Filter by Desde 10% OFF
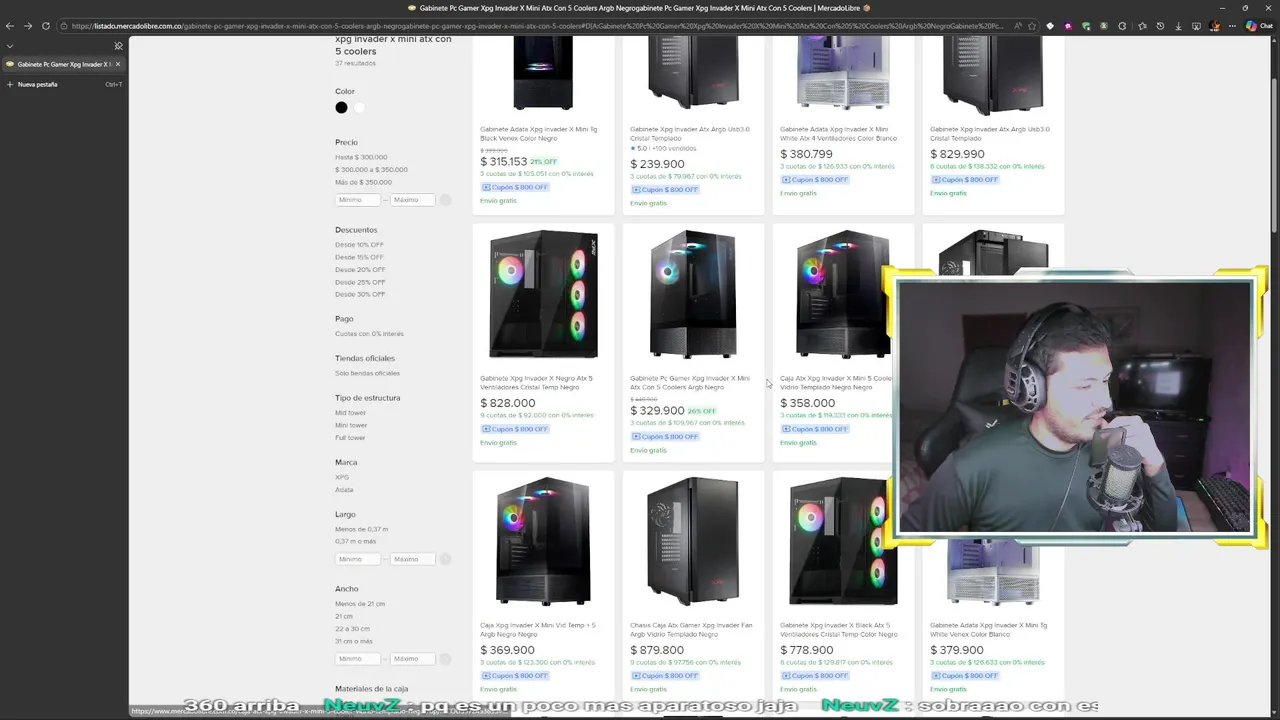The image size is (1280, 720). 359,245
